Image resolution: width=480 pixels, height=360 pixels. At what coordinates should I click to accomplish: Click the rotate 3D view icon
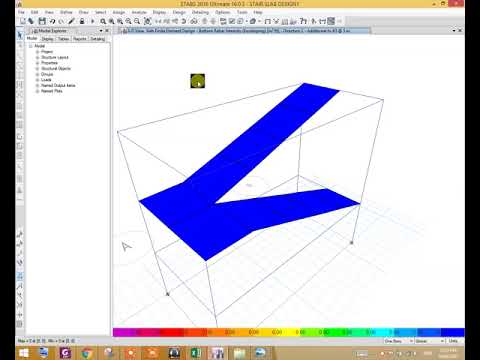pyautogui.click(x=184, y=21)
